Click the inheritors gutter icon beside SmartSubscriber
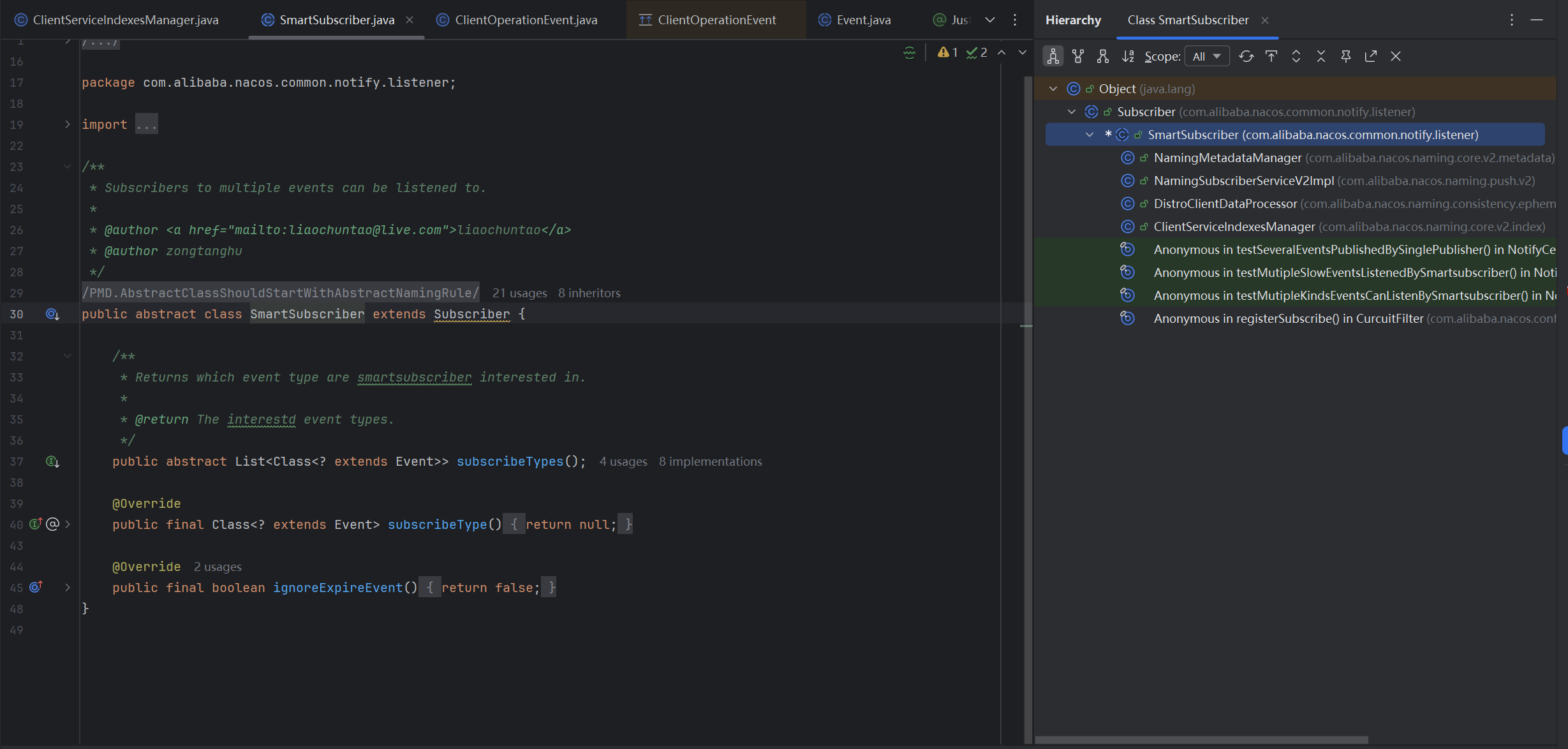Screen dimensions: 1568x749 pyautogui.click(x=52, y=314)
